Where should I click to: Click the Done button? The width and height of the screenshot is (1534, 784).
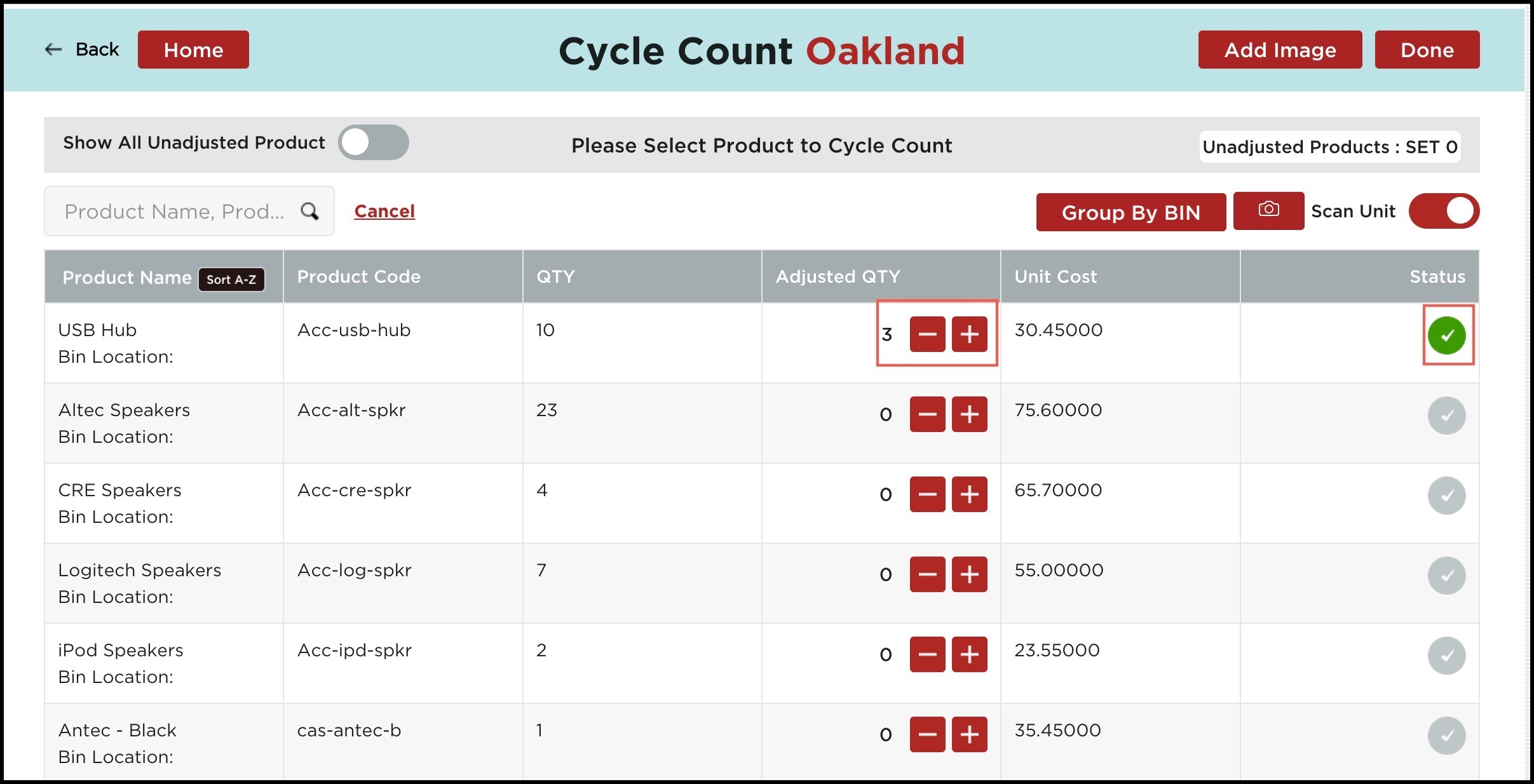(1427, 50)
